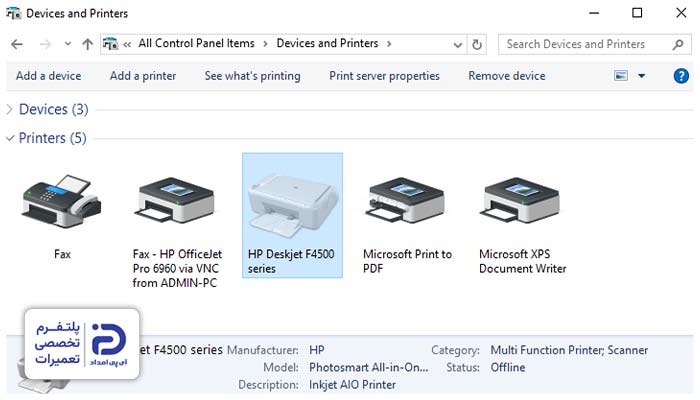Screen dimensions: 700x400
Task: Select the Fax printer icon
Action: (x=62, y=202)
